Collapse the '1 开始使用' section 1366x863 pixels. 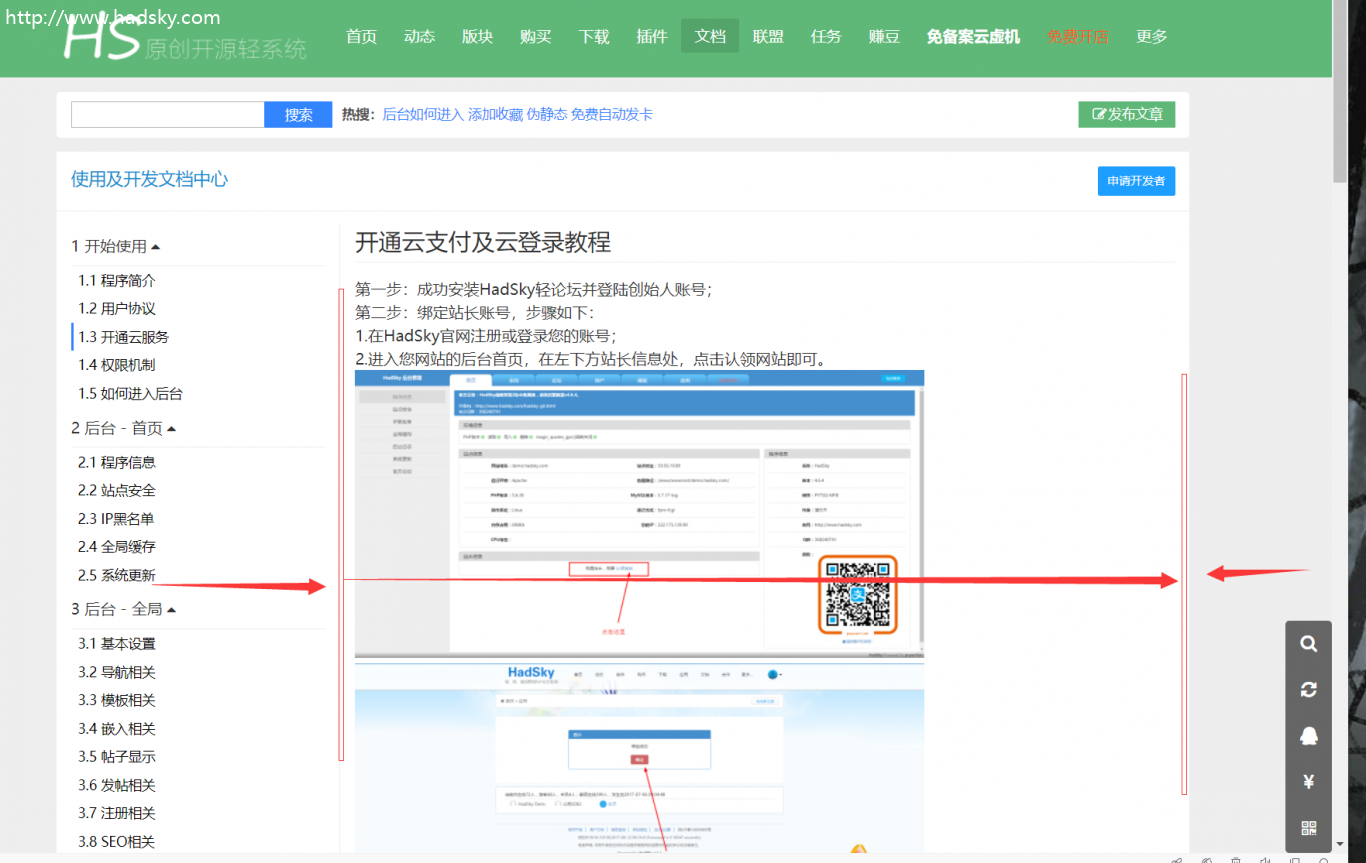click(x=115, y=246)
